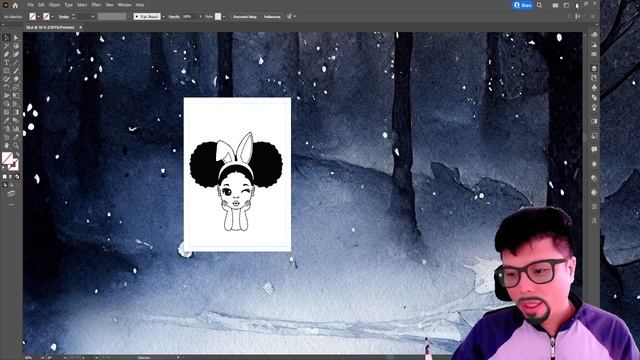Image resolution: width=640 pixels, height=360 pixels.
Task: Open the Layers panel icon
Action: (594, 68)
